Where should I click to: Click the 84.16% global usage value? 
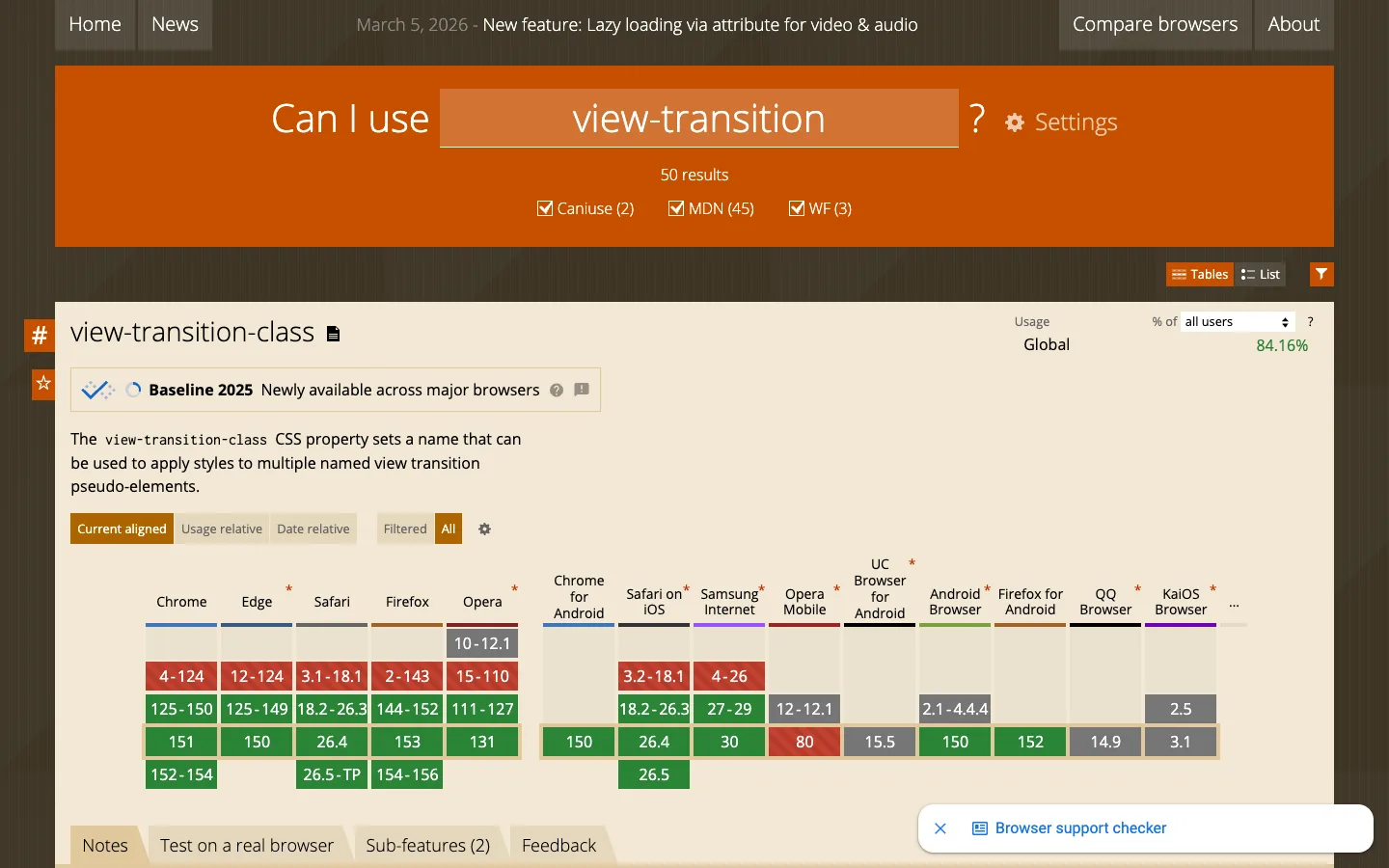point(1282,345)
